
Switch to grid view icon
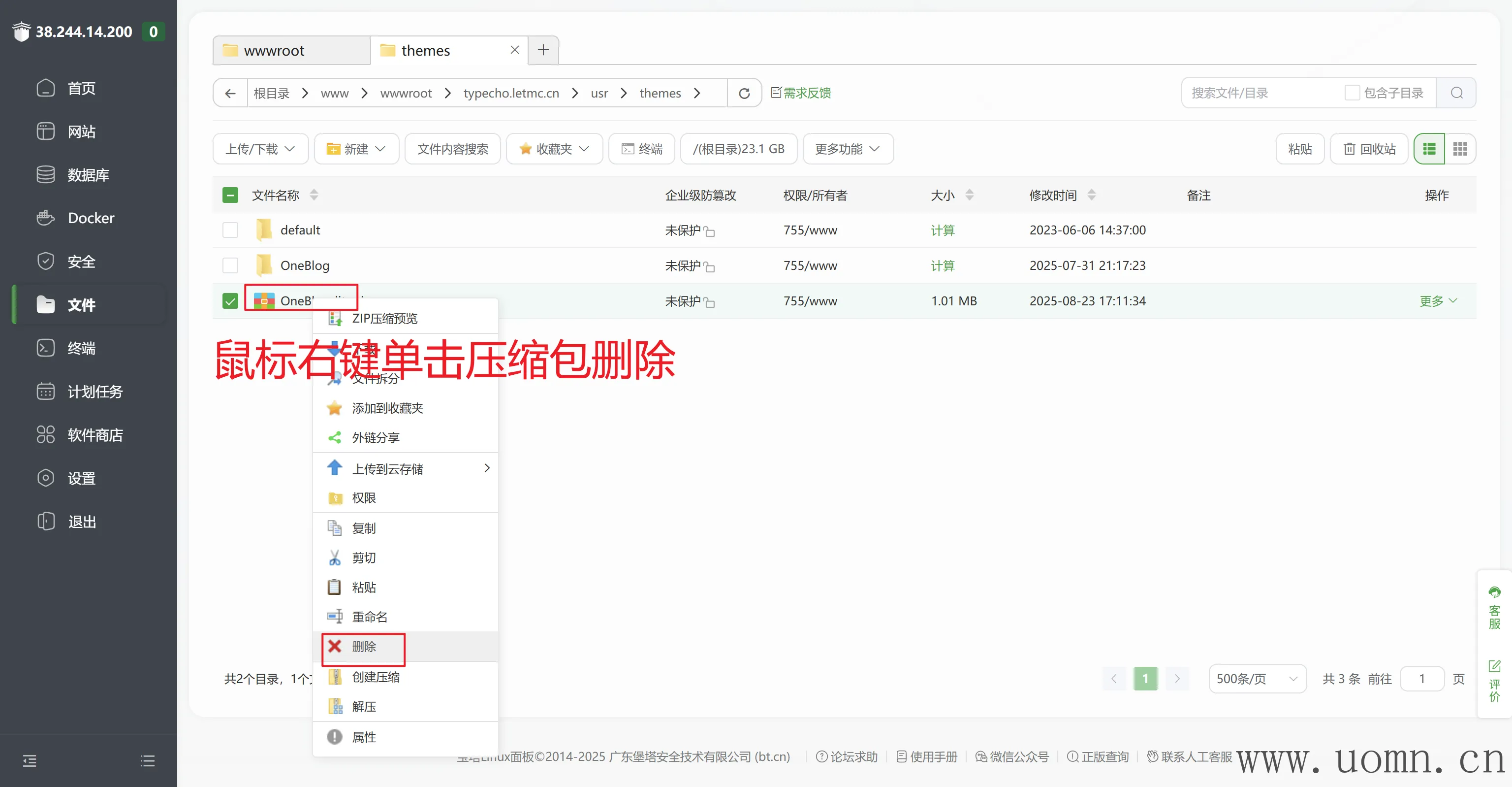coord(1460,149)
